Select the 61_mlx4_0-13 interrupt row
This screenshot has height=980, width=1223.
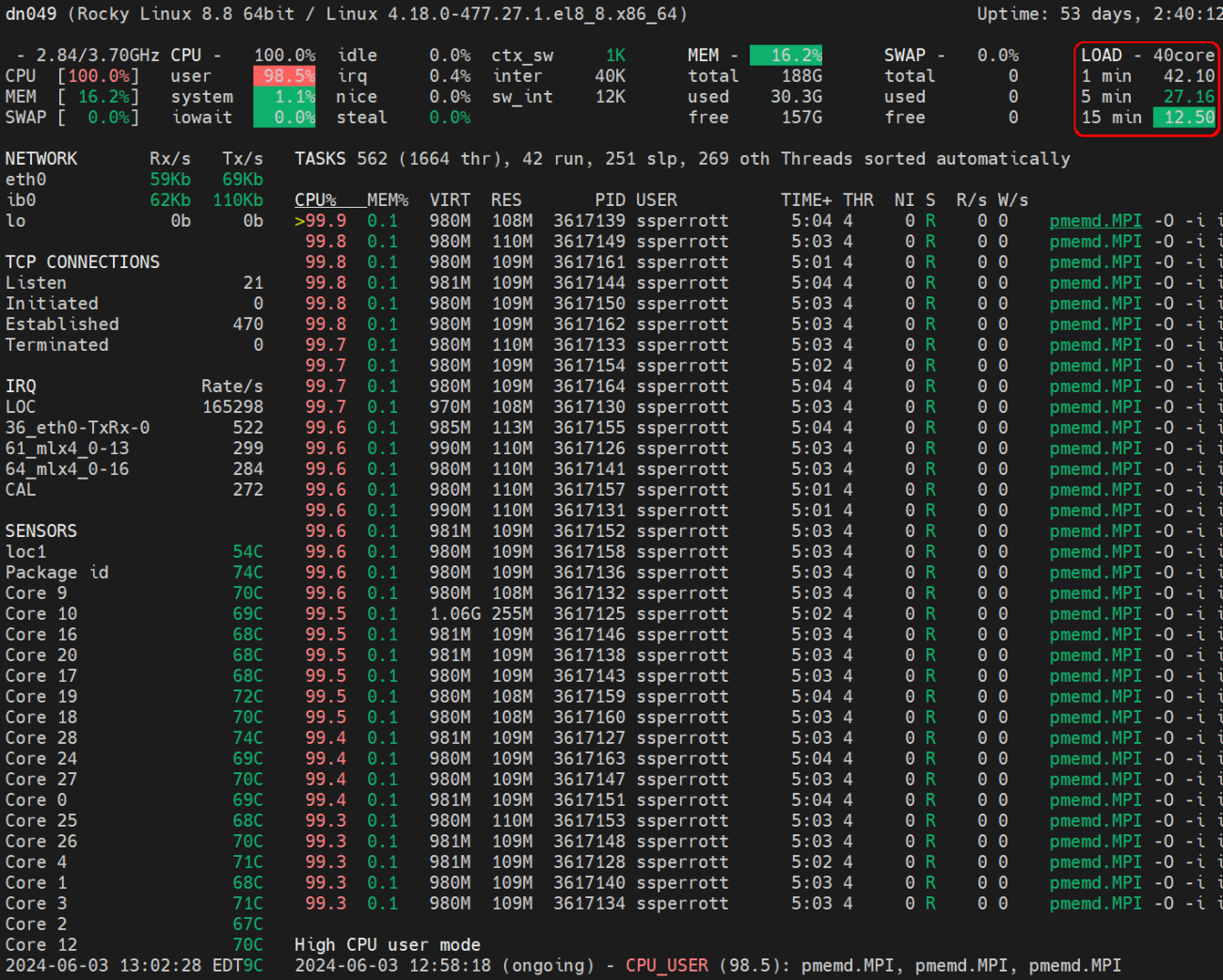[x=135, y=449]
